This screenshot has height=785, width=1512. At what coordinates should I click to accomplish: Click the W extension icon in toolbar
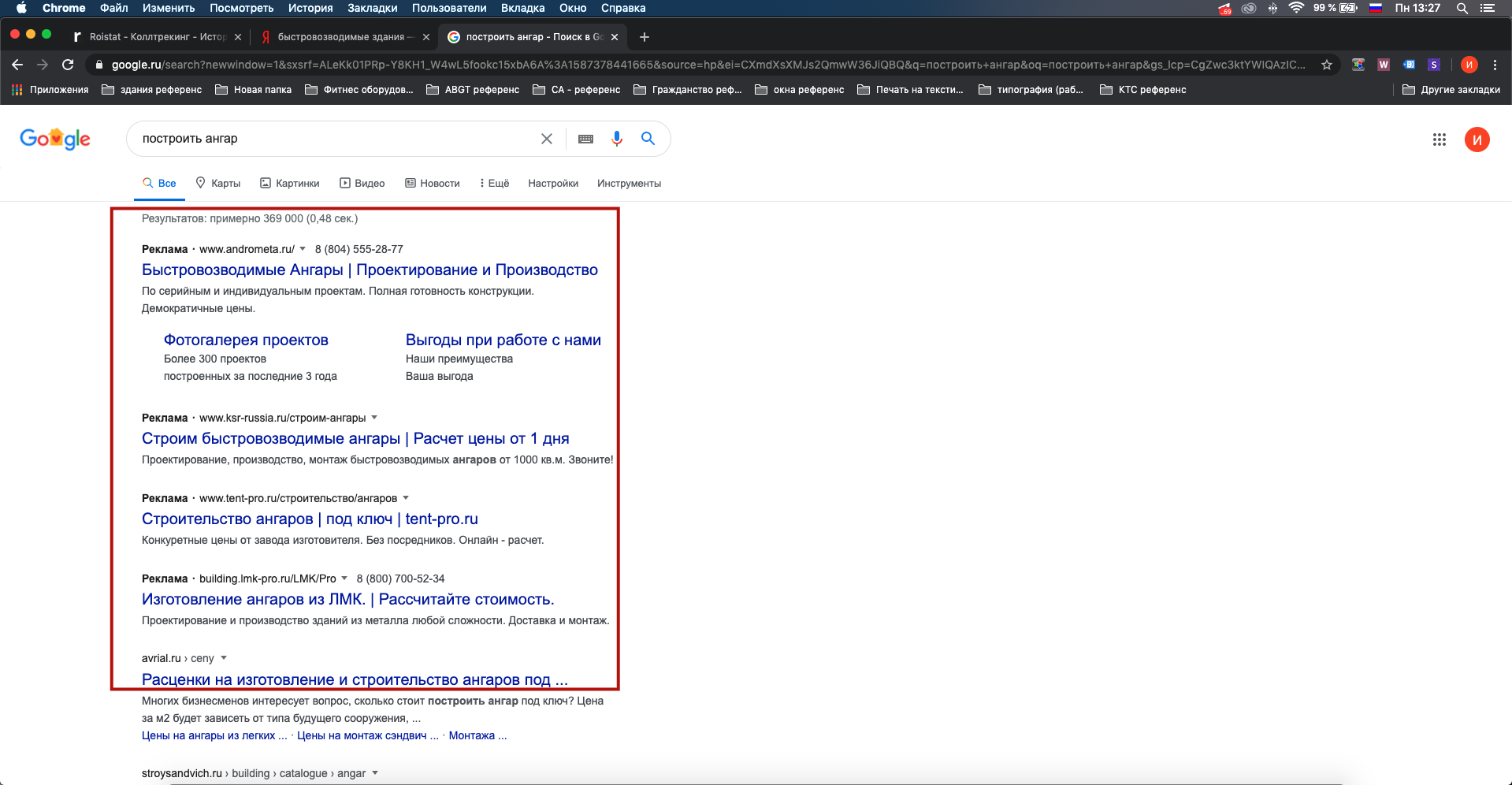pyautogui.click(x=1384, y=65)
